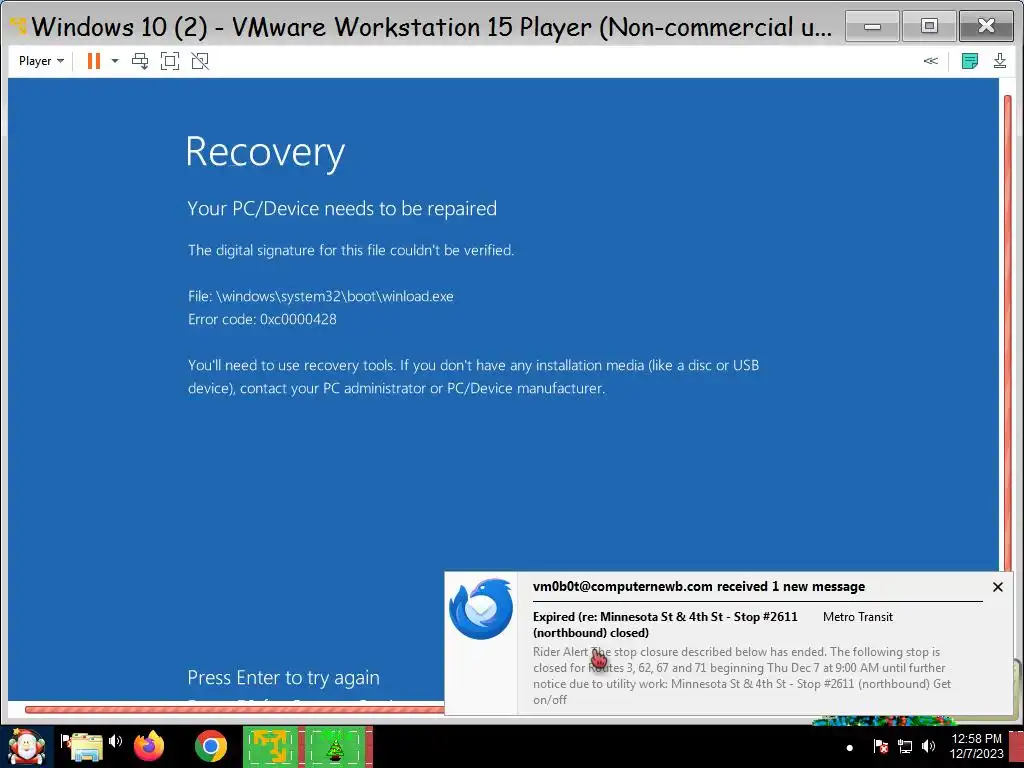Enter full screen mode icon
This screenshot has height=768, width=1024.
coord(170,61)
